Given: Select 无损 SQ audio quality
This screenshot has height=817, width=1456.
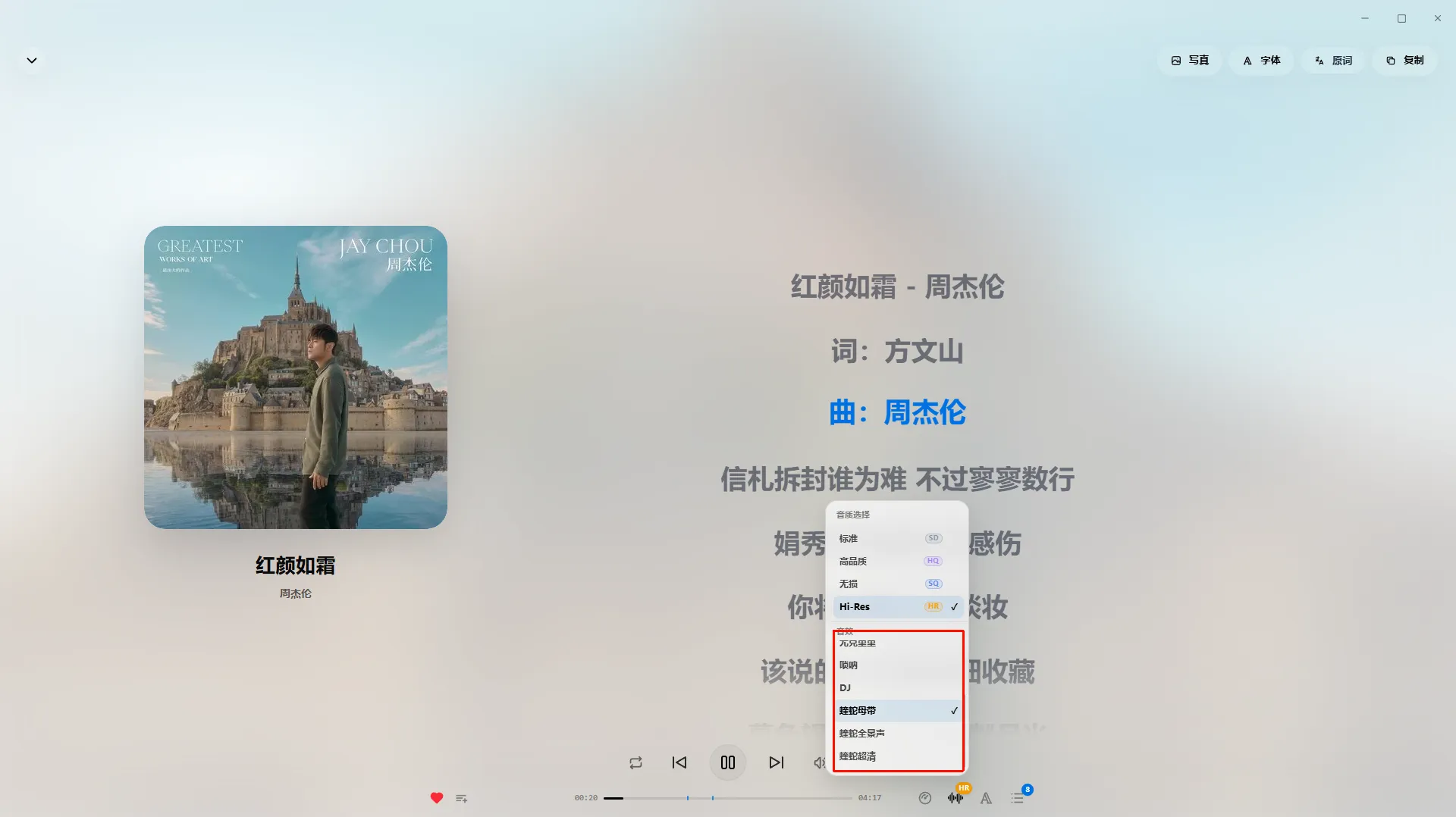Looking at the screenshot, I should (x=898, y=584).
